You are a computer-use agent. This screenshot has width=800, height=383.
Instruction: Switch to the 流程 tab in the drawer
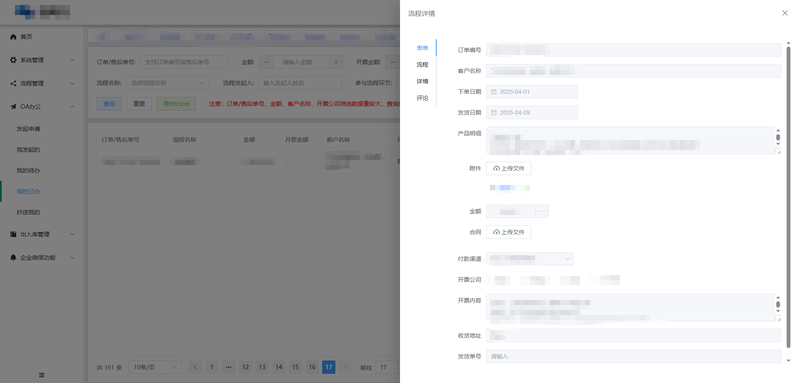click(x=422, y=65)
